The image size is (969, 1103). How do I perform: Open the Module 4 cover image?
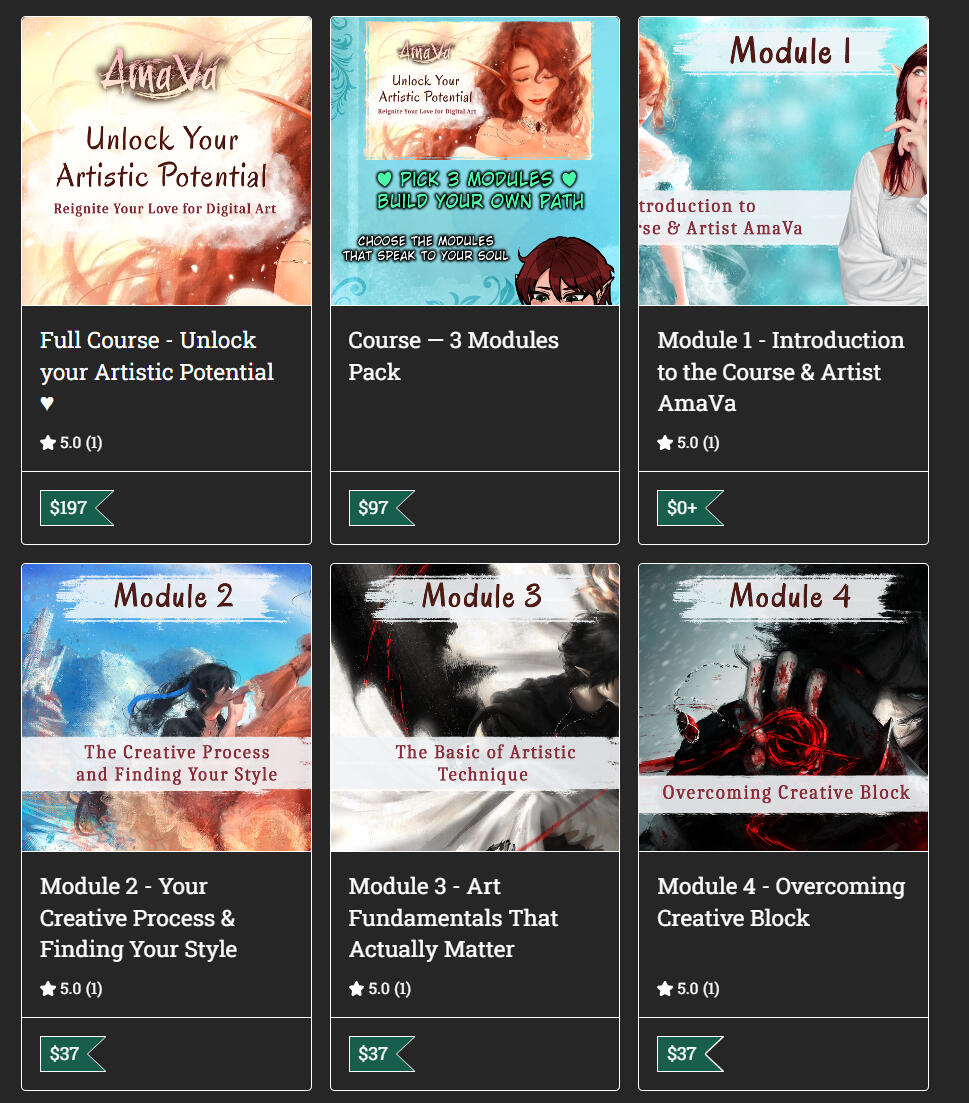pyautogui.click(x=783, y=708)
